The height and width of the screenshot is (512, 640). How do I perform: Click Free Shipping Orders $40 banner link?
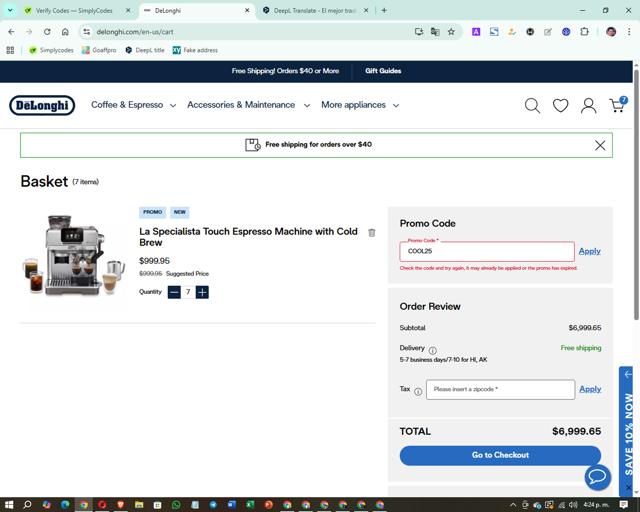[x=285, y=71]
